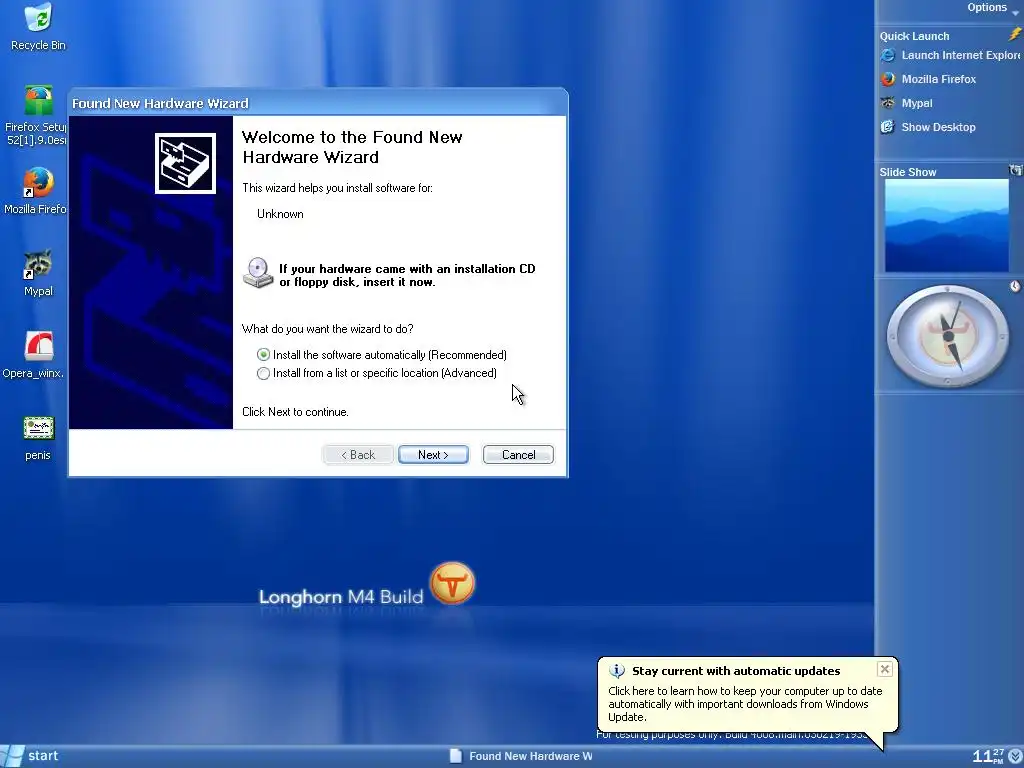Click Mozilla Firefox text link in sidebar
Viewport: 1024px width, 768px height.
[938, 79]
